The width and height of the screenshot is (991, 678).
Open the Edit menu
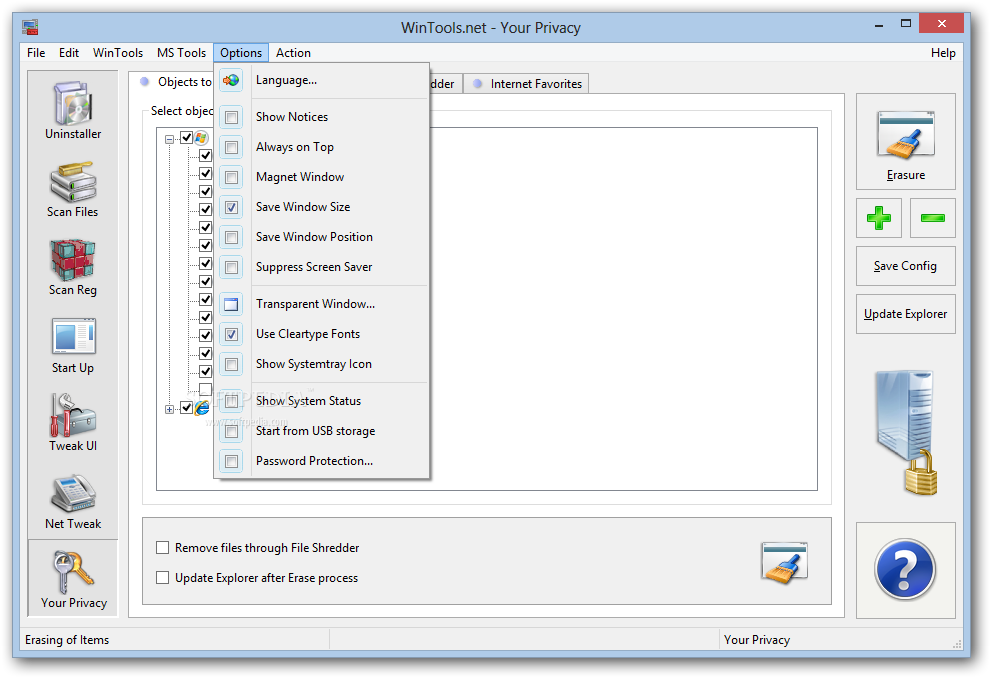[x=69, y=52]
